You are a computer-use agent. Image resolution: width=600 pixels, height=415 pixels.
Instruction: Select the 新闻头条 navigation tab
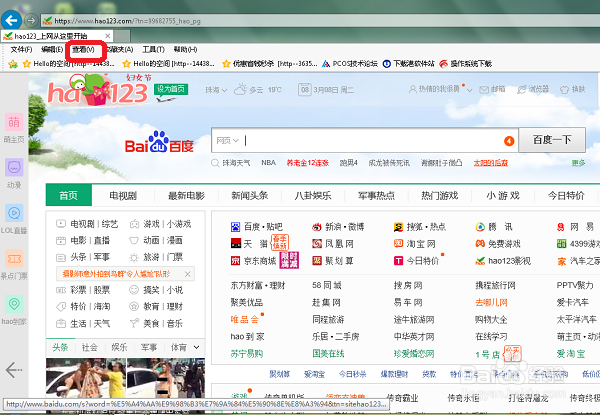tap(249, 196)
